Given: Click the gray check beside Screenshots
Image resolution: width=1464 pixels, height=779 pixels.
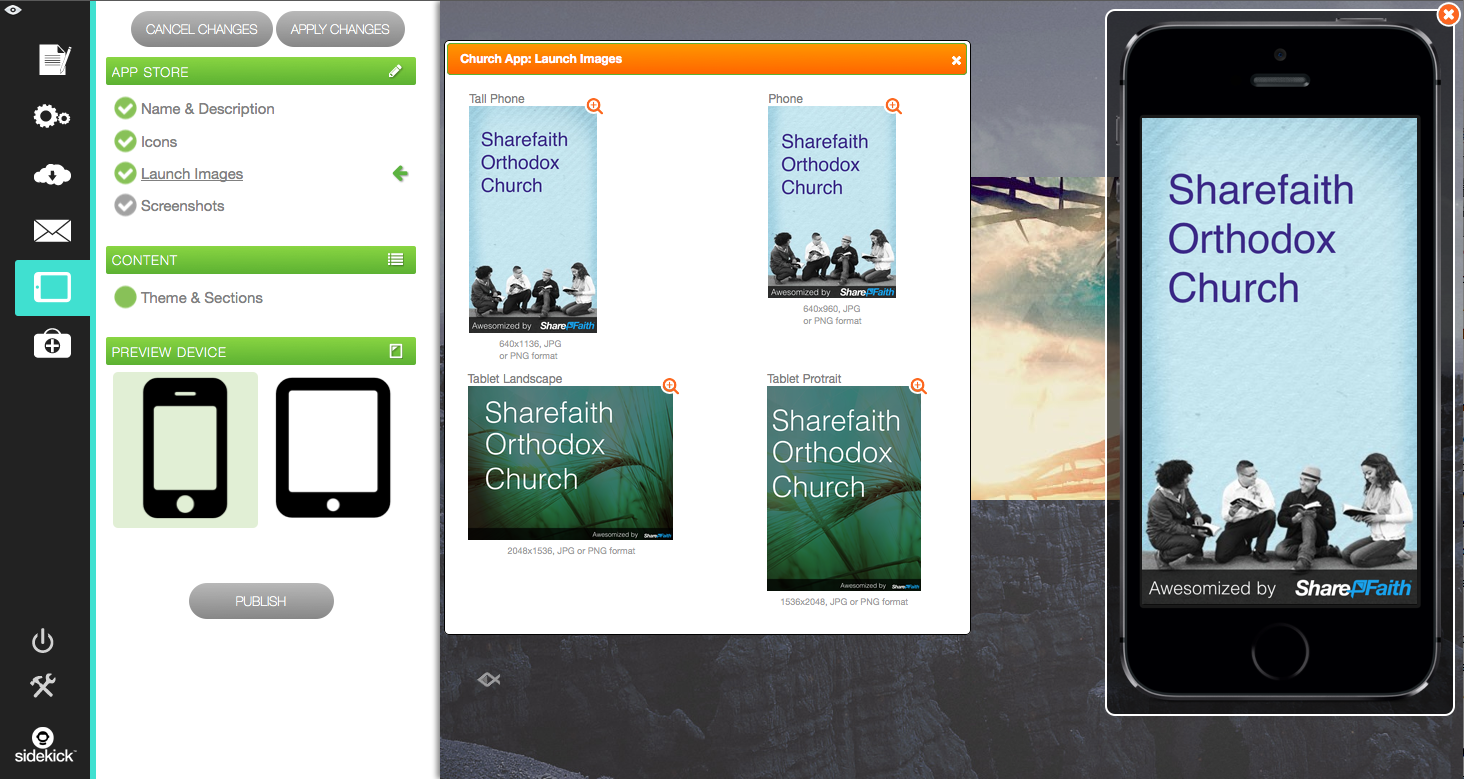Looking at the screenshot, I should (125, 205).
